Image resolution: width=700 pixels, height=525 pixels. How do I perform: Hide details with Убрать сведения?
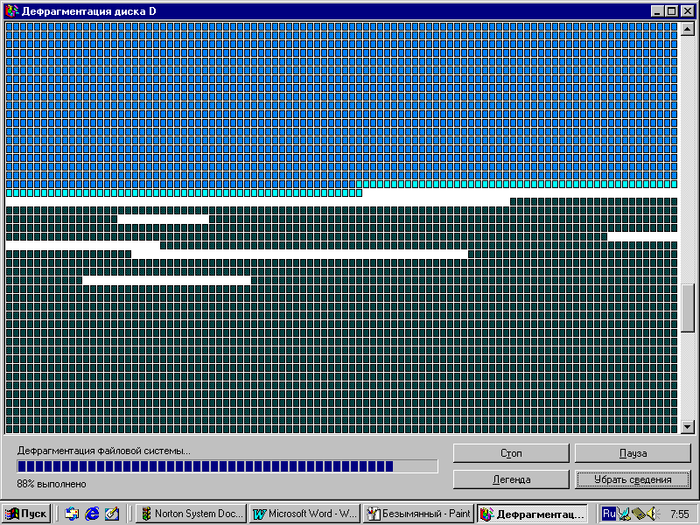(633, 479)
